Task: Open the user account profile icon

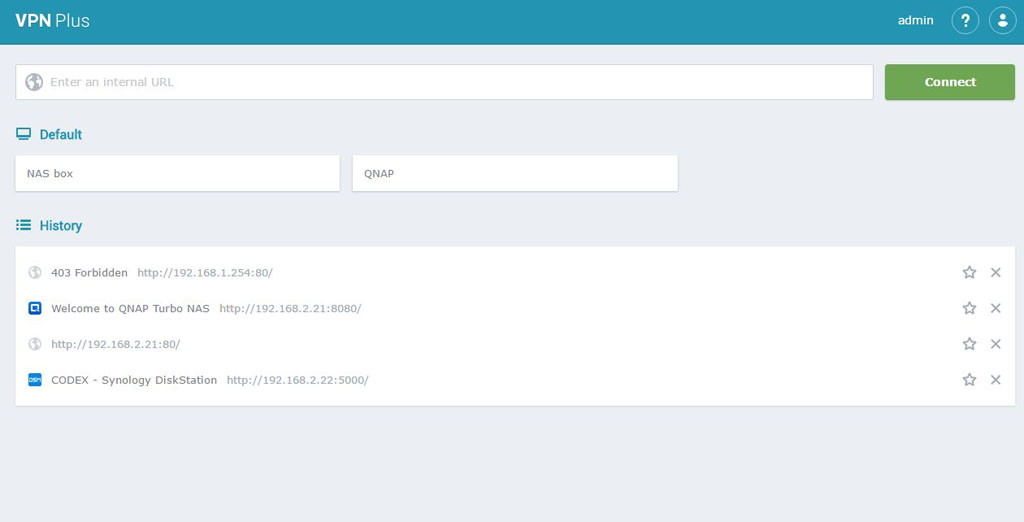Action: click(x=1002, y=20)
